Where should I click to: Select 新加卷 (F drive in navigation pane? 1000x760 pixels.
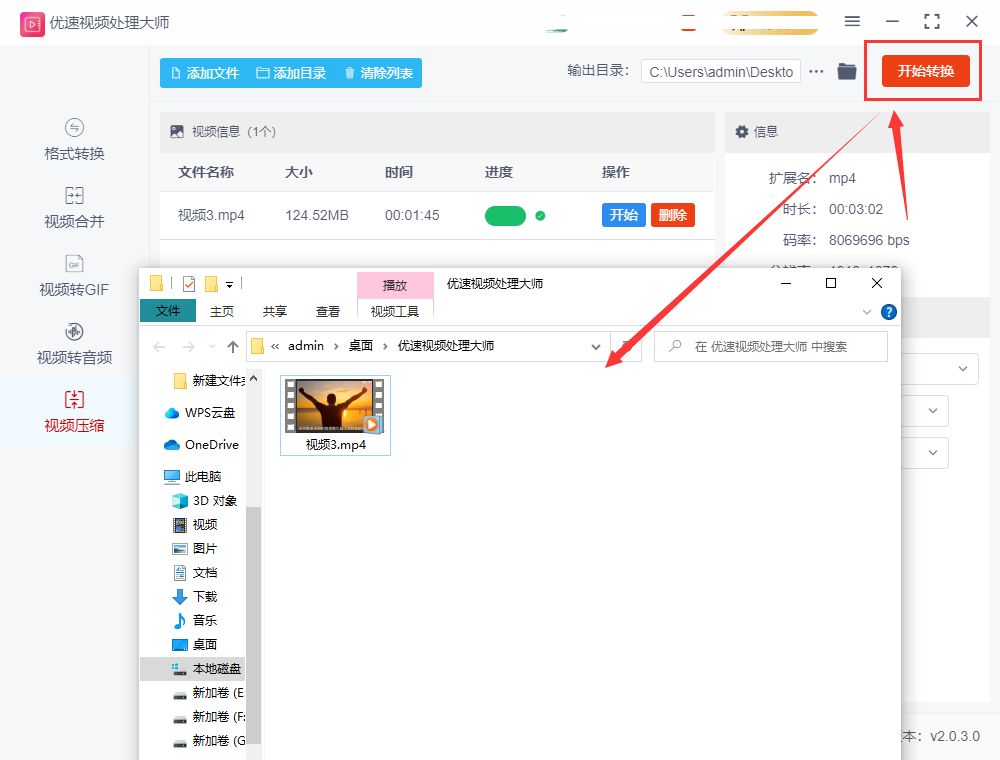tap(208, 717)
